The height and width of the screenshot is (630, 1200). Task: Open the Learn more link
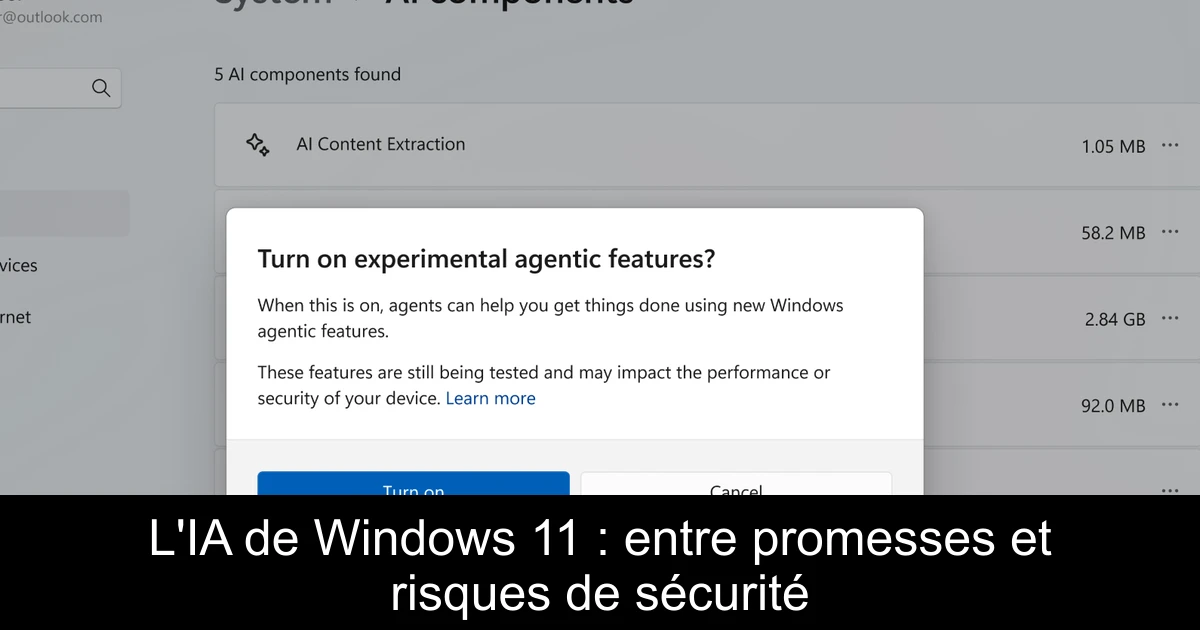pyautogui.click(x=490, y=398)
